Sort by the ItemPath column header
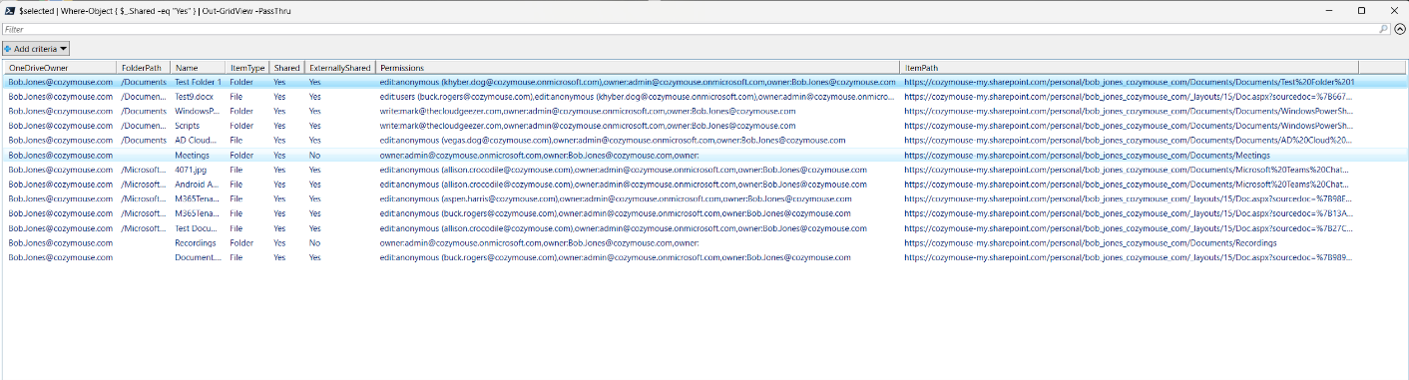1409x380 pixels. [1130, 67]
